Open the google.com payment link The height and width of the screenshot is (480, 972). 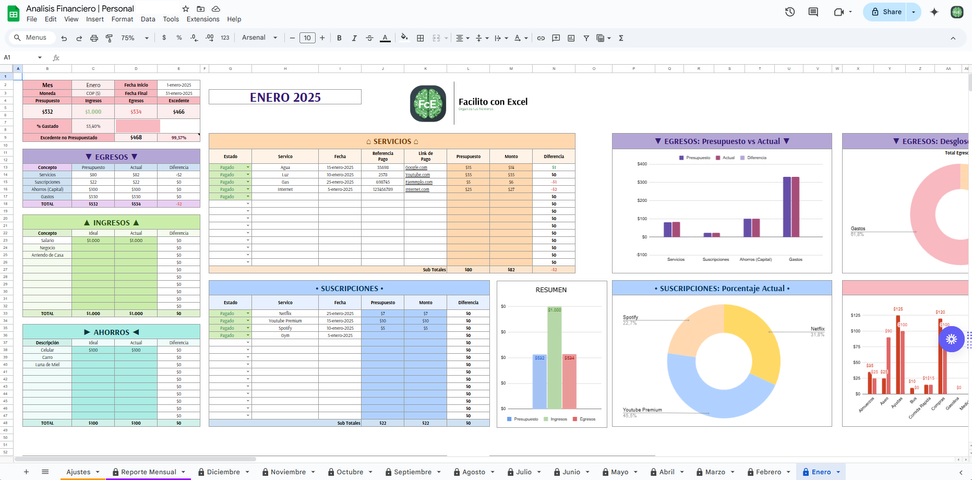click(x=416, y=167)
